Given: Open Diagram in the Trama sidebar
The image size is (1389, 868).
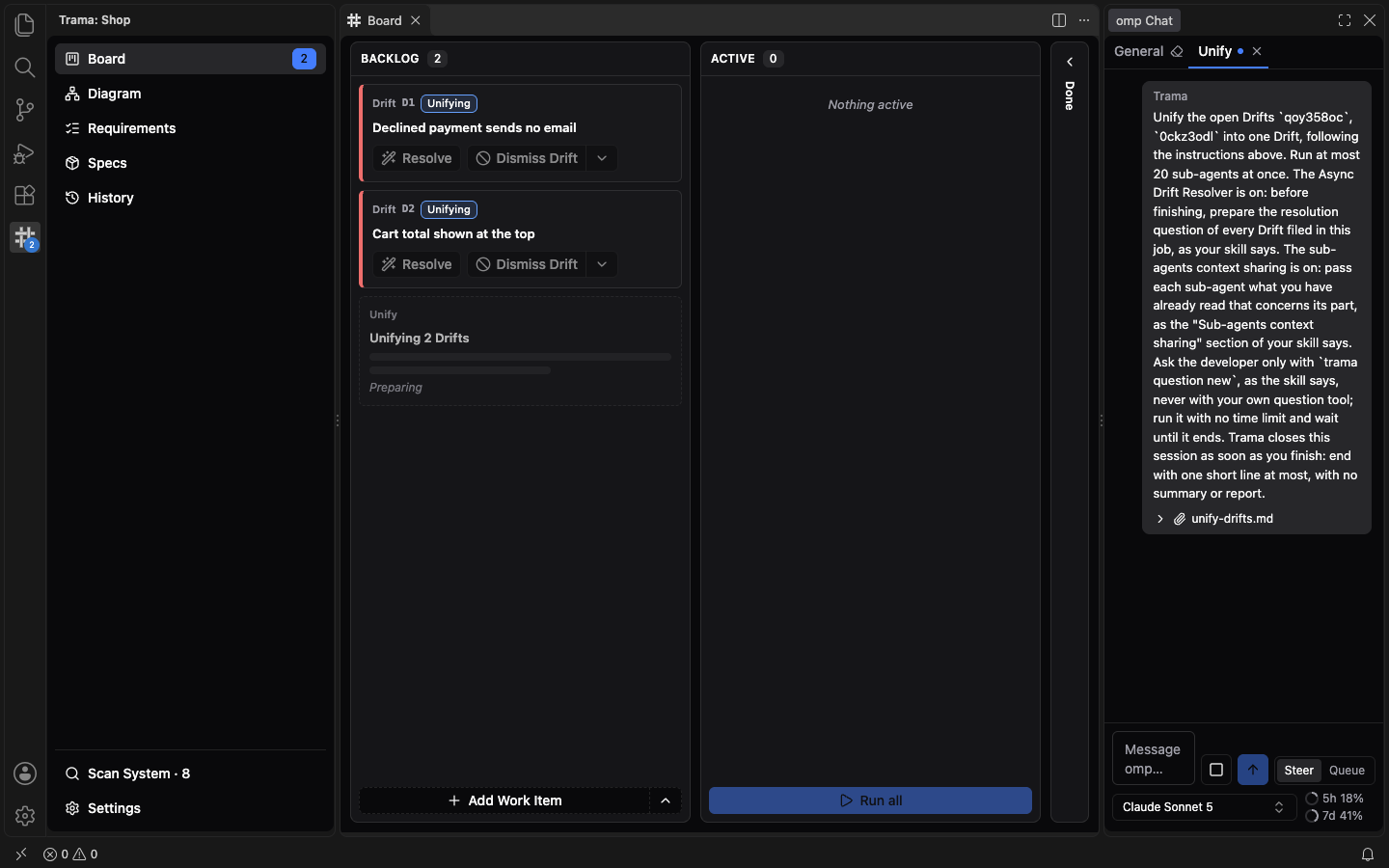Looking at the screenshot, I should point(190,94).
